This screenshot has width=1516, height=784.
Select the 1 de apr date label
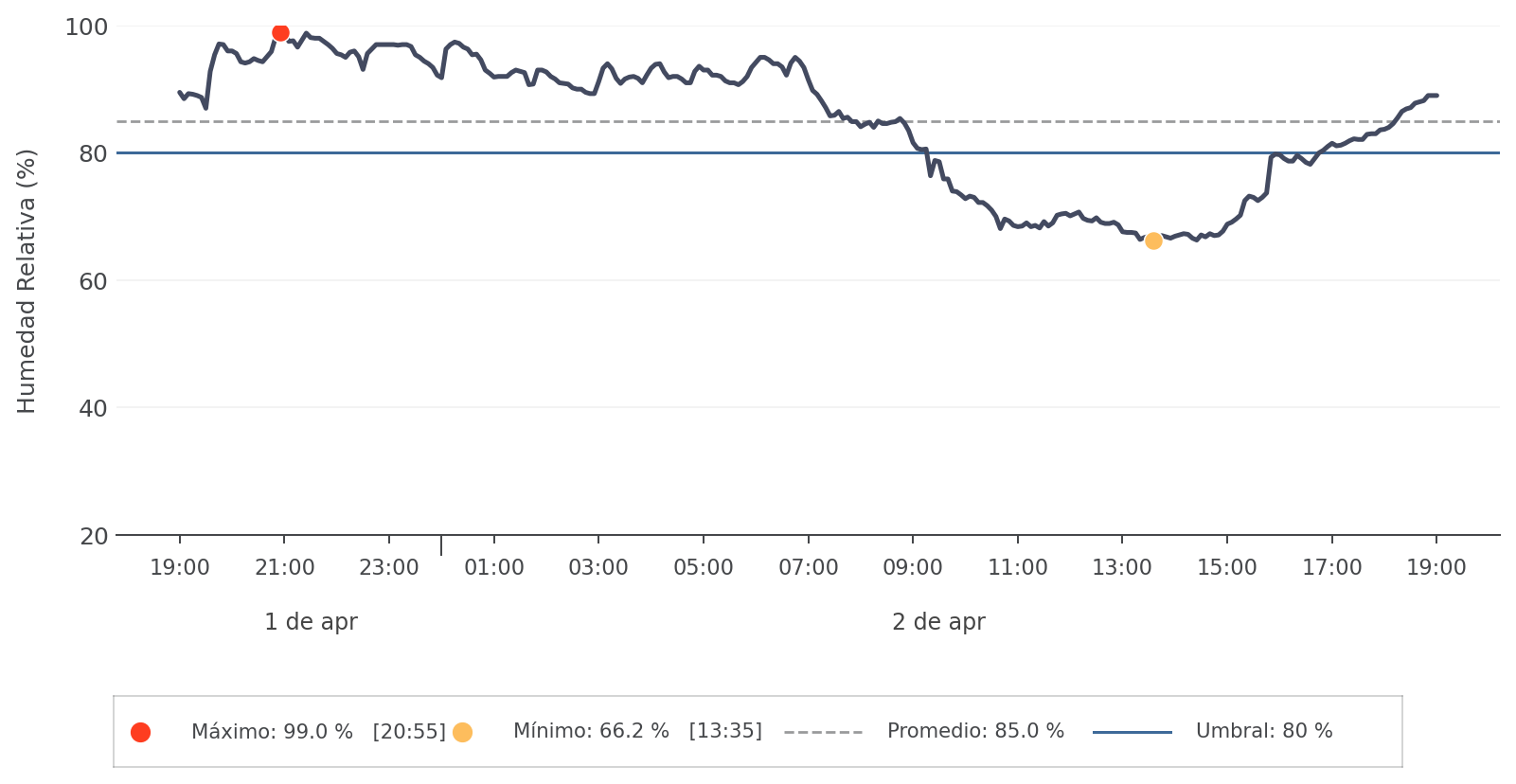(311, 622)
